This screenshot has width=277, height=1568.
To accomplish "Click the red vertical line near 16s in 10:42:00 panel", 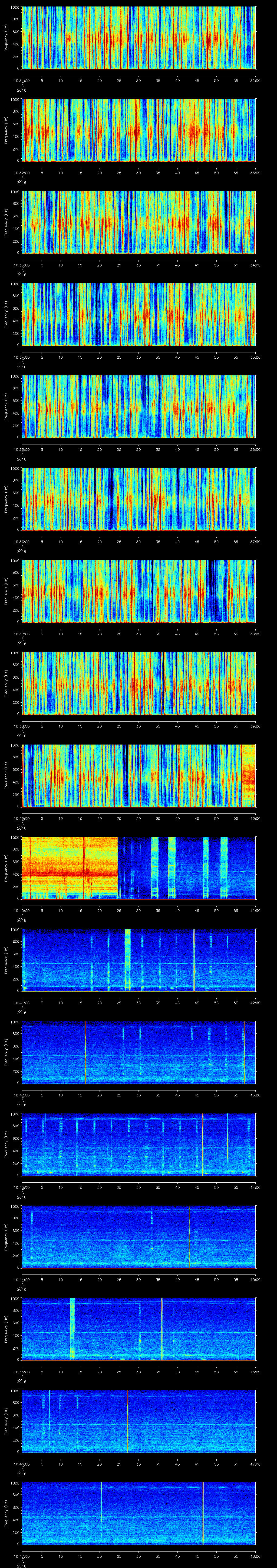I will [x=86, y=1052].
